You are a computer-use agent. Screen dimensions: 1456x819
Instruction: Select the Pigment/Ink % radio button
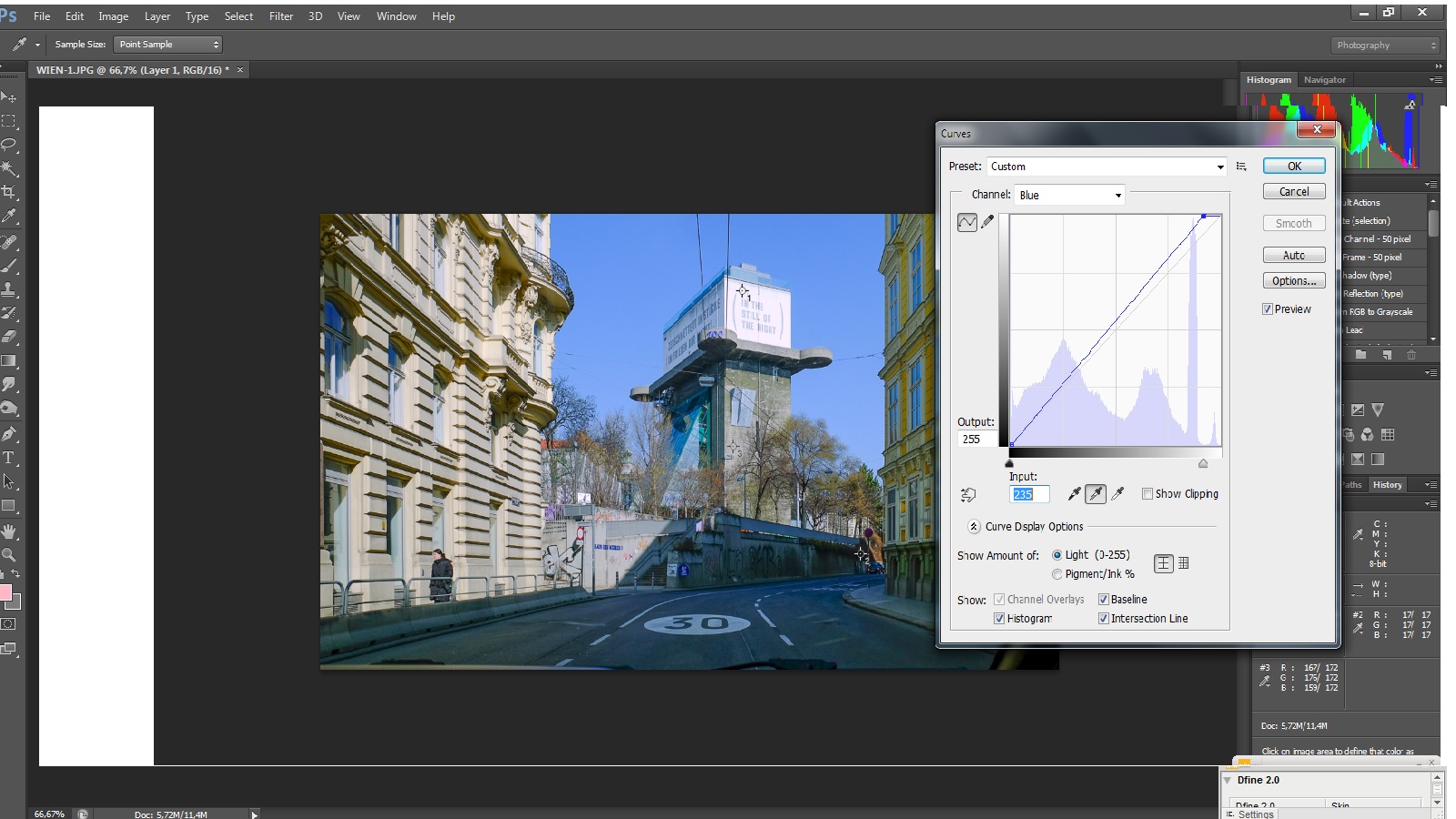[x=1057, y=574]
